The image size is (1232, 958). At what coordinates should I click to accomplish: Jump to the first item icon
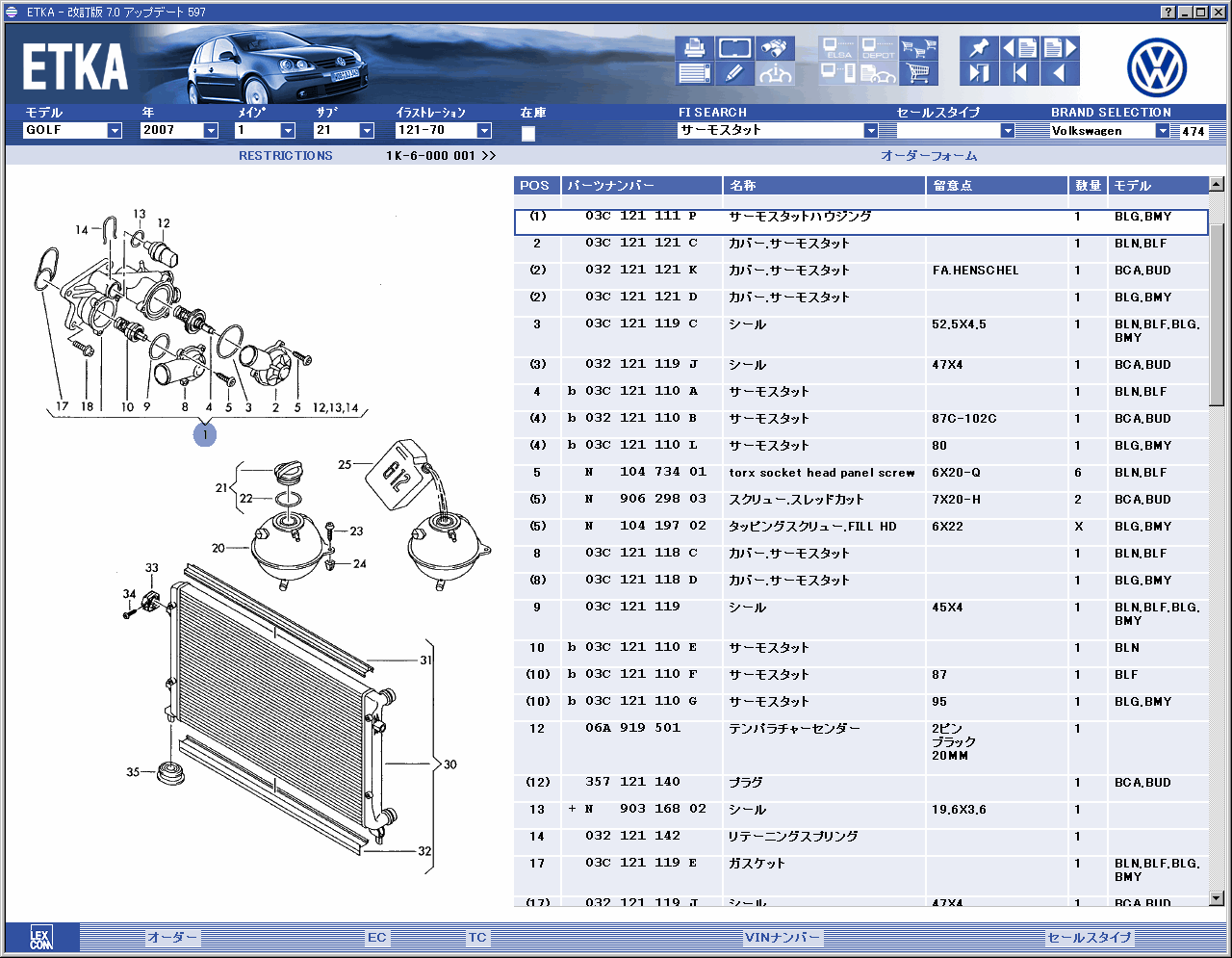(x=1019, y=73)
